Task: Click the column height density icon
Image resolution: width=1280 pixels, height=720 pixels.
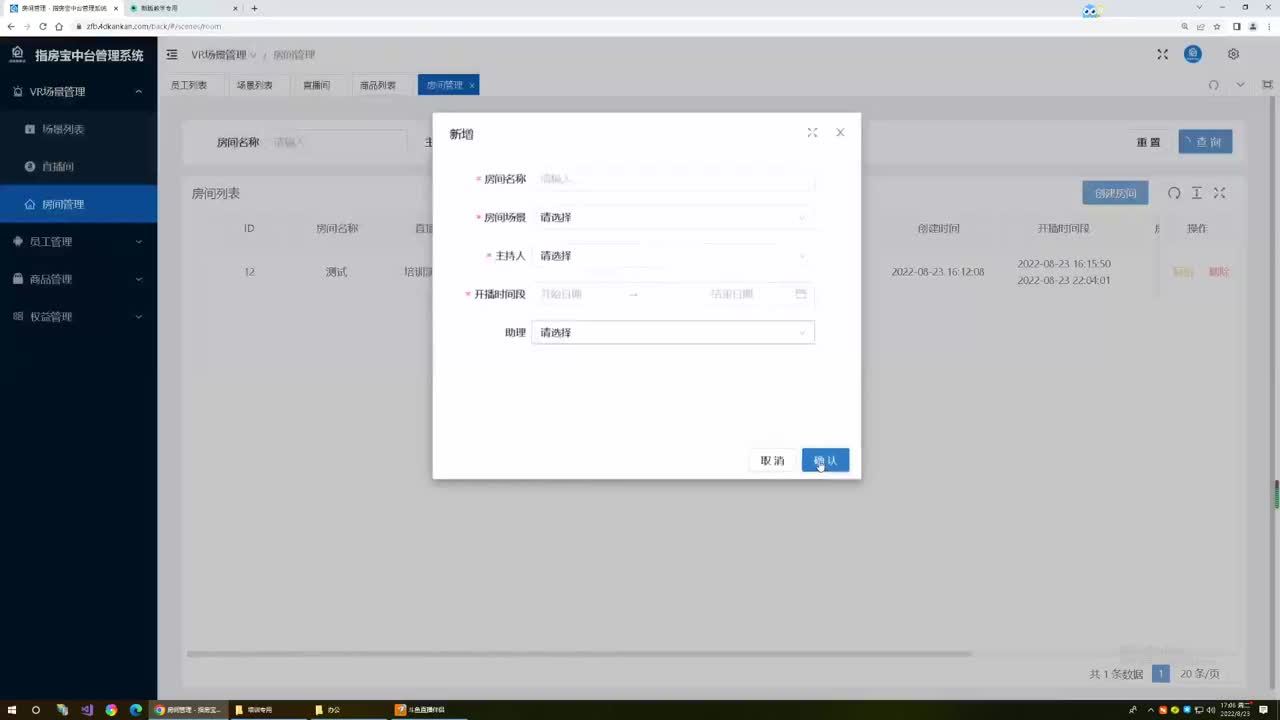Action: tap(1196, 193)
